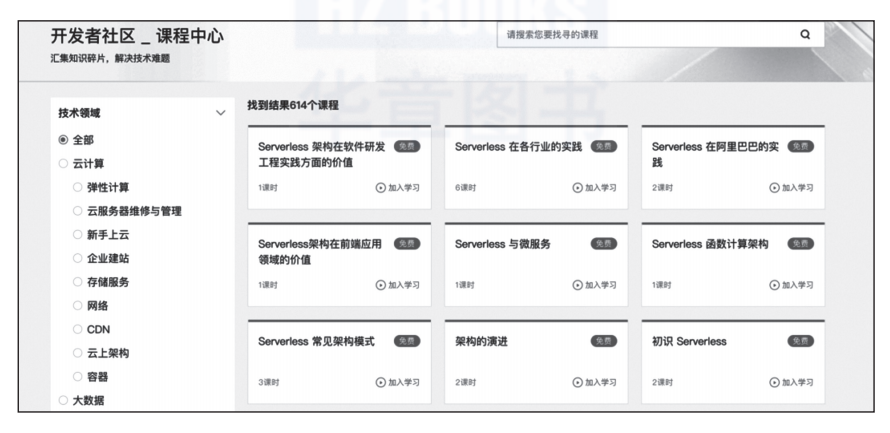Screen dimensions: 890x433
Task: Select the 企业建站 radio option
Action: (78, 258)
